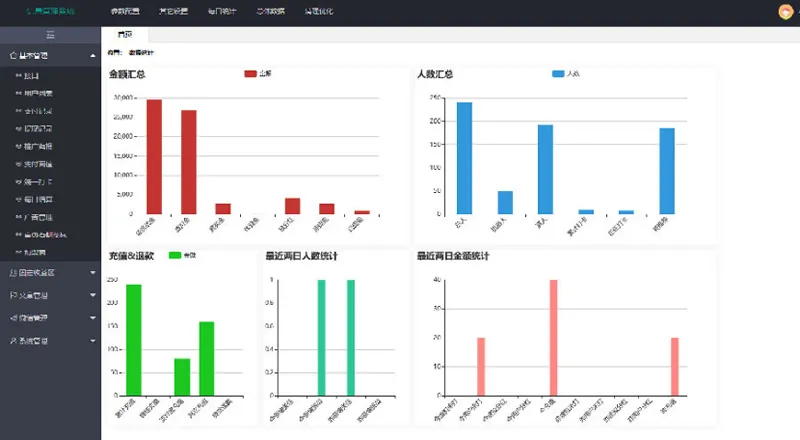Toggle the red 金额 legend swatch

tap(251, 74)
